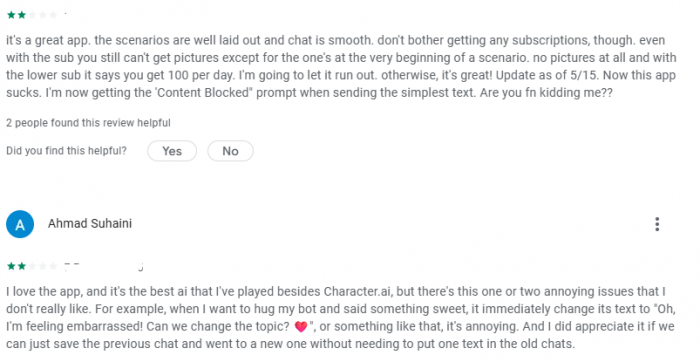Click the blue 'A' profile avatar
Viewport: 700px width, 362px height.
pyautogui.click(x=20, y=224)
